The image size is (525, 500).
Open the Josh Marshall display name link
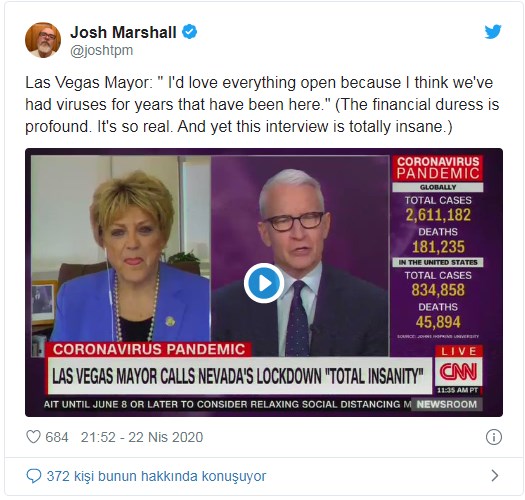click(x=123, y=32)
